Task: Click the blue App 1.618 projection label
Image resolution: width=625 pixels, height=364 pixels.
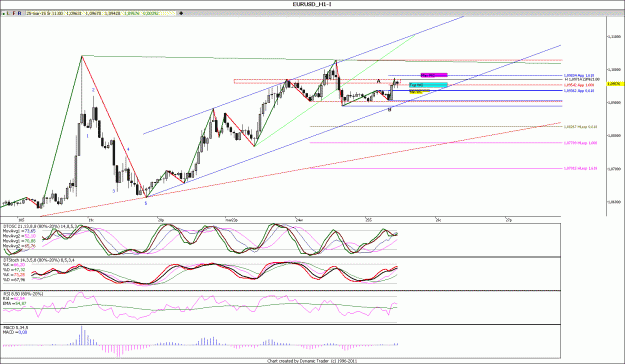Action: (x=579, y=75)
